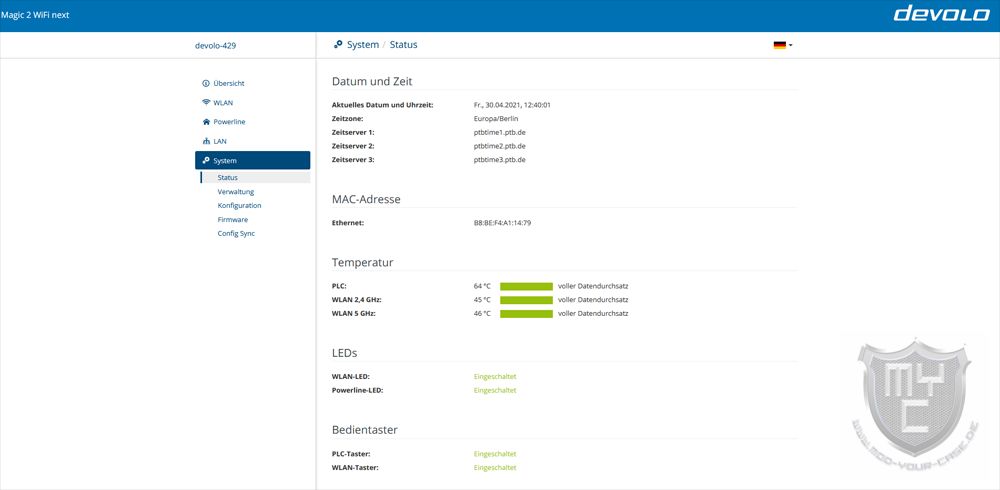This screenshot has width=1000, height=490.
Task: Click the Europa/Berlin timezone value
Action: pyautogui.click(x=496, y=119)
